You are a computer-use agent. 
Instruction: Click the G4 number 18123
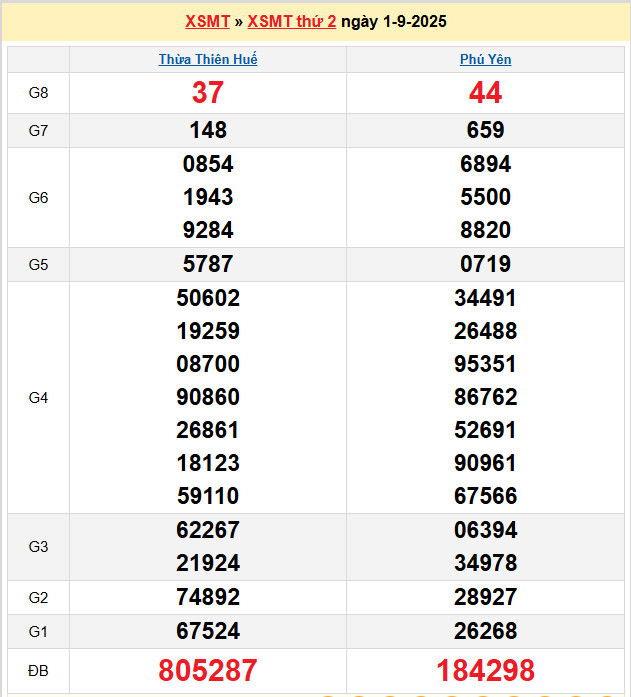click(208, 463)
